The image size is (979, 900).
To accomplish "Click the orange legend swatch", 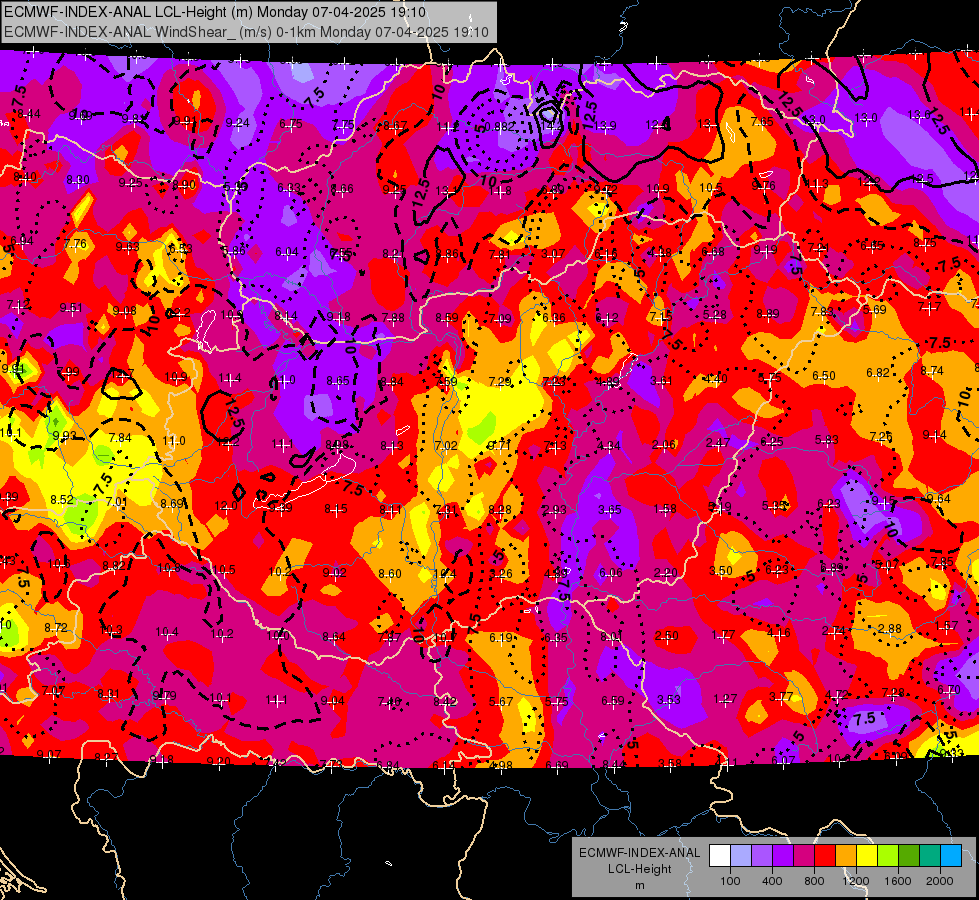I will pos(846,856).
